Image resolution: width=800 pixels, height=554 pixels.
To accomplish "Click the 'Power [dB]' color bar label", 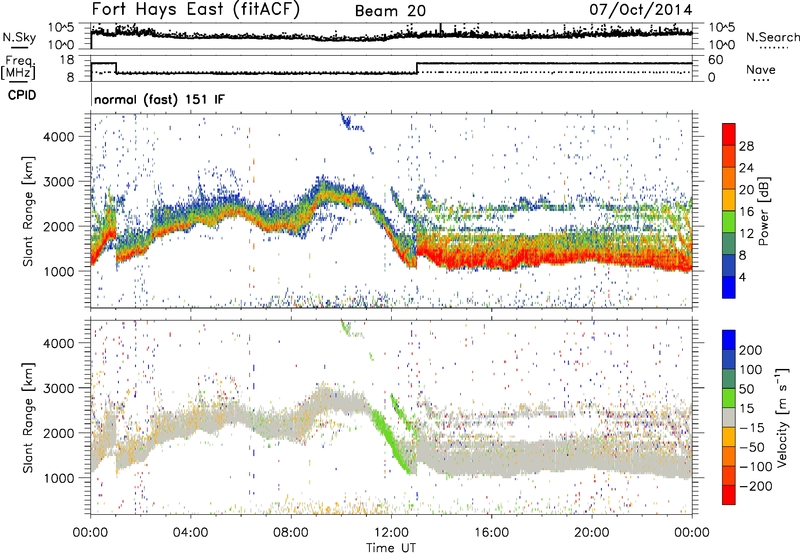I will point(763,211).
